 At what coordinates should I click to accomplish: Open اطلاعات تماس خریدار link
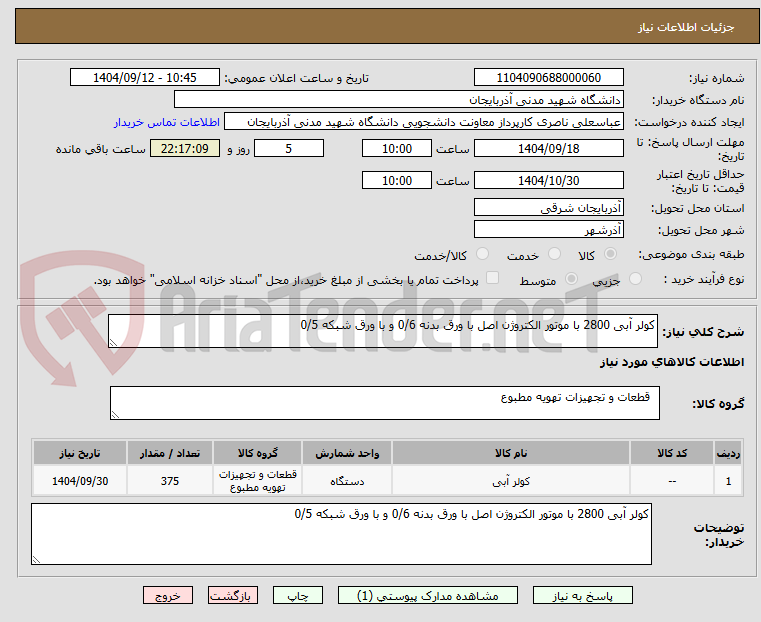coord(167,122)
